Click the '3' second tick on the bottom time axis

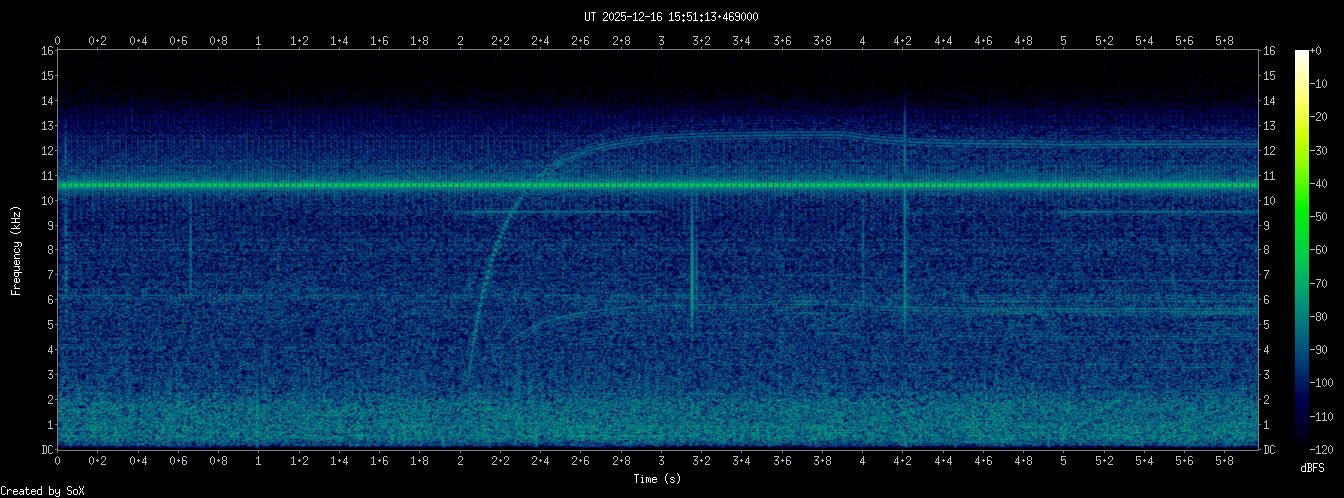(661, 462)
